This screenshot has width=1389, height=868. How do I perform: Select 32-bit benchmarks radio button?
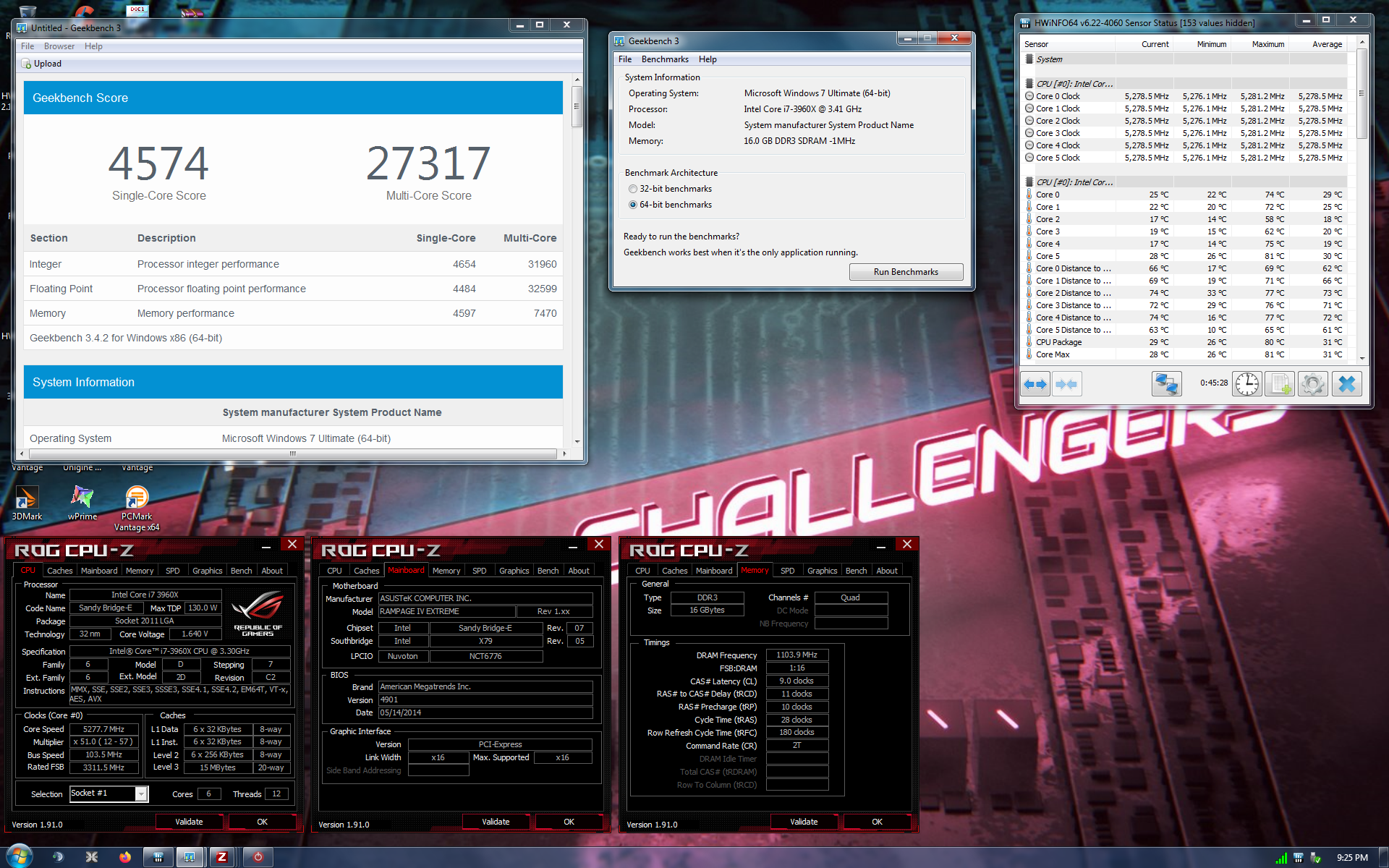point(633,189)
